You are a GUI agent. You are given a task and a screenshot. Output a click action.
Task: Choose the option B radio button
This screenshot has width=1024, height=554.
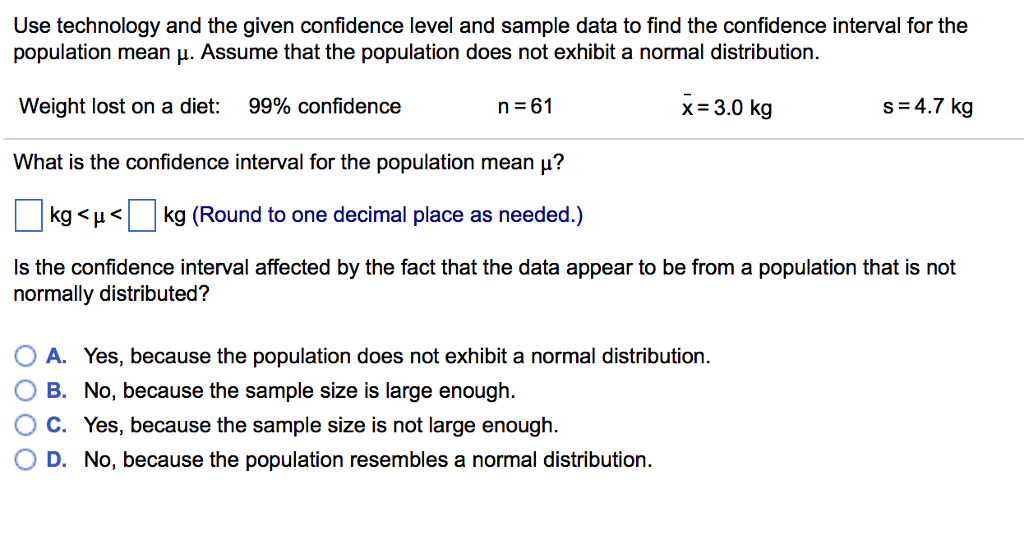pos(25,391)
